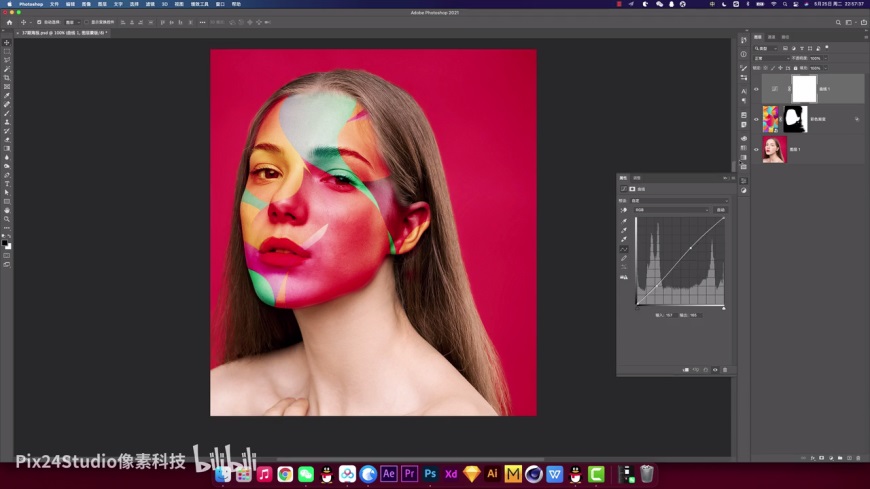This screenshot has height=489, width=870.
Task: Click the clip to layer icon in Properties
Action: 686,370
